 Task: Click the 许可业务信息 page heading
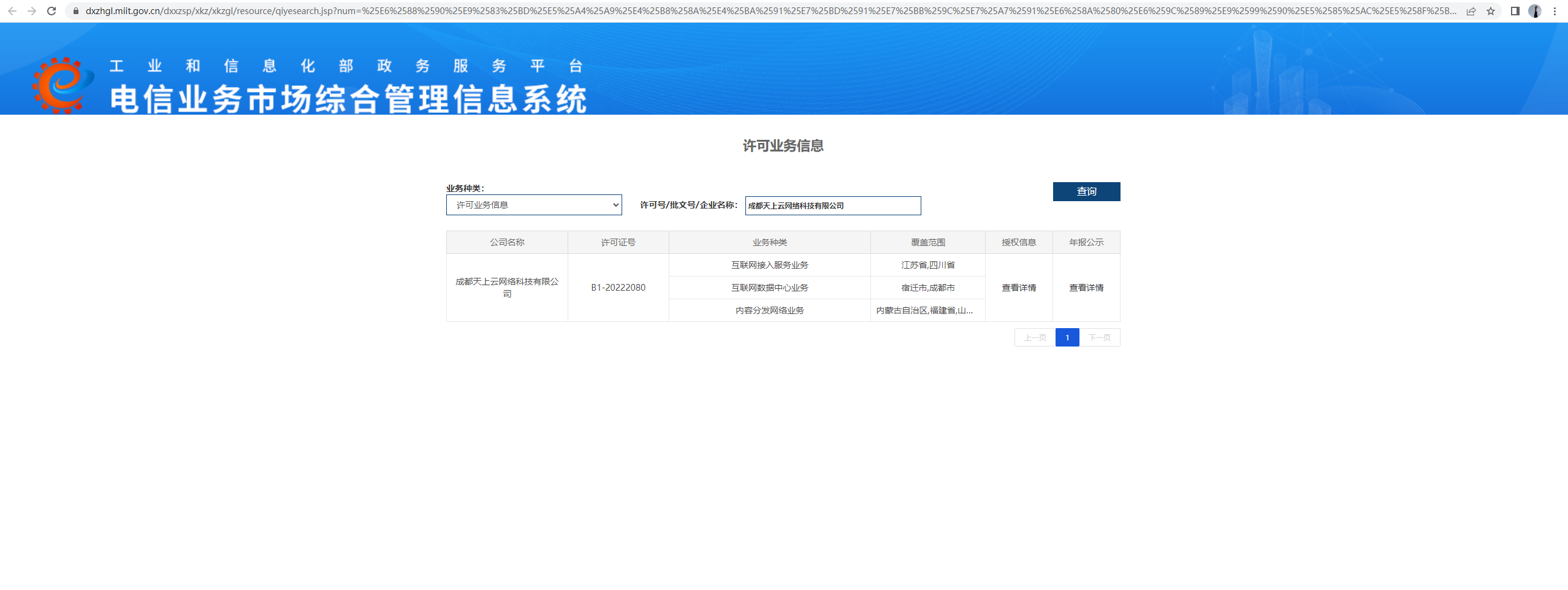[783, 146]
